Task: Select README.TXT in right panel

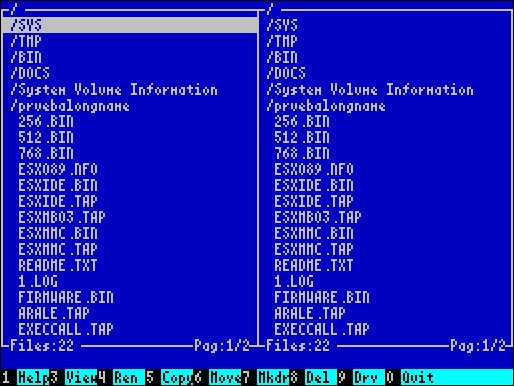Action: [x=314, y=265]
